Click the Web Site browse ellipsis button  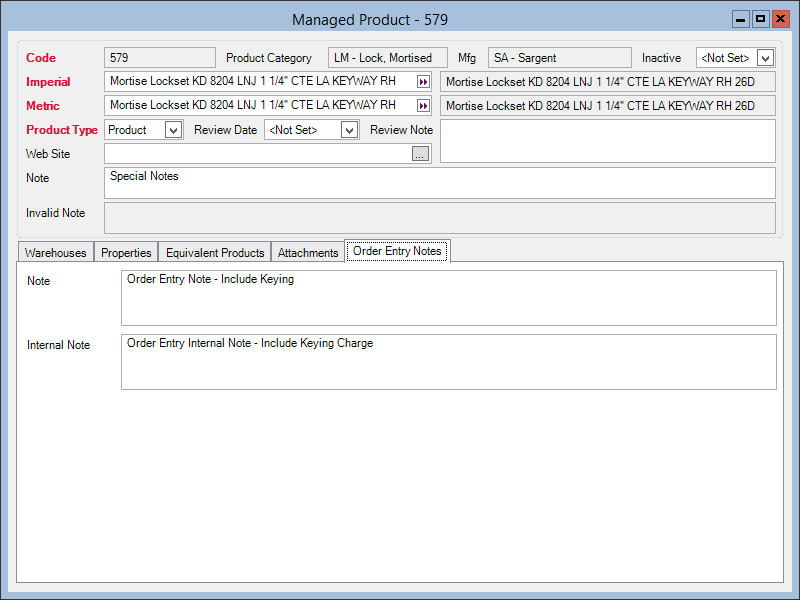click(x=420, y=154)
